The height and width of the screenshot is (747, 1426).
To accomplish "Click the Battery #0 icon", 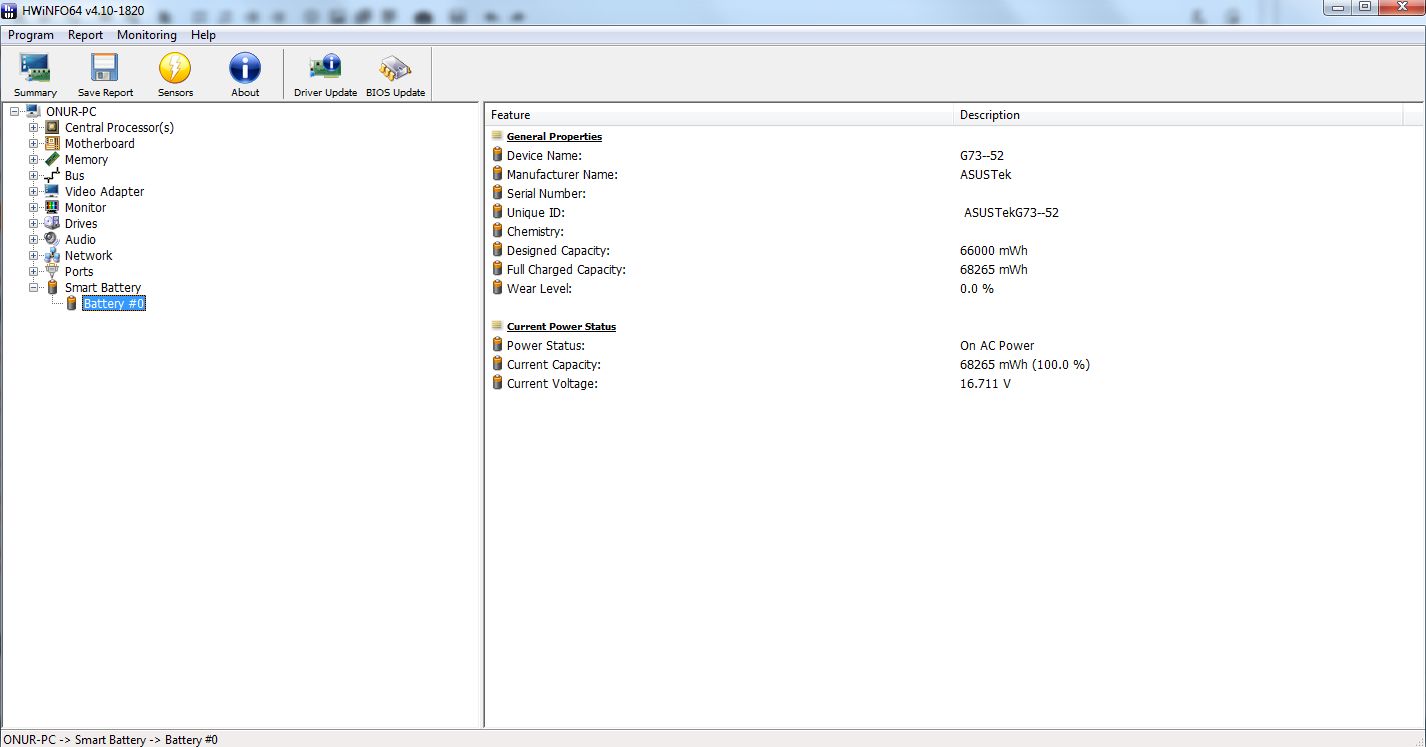I will tap(71, 303).
